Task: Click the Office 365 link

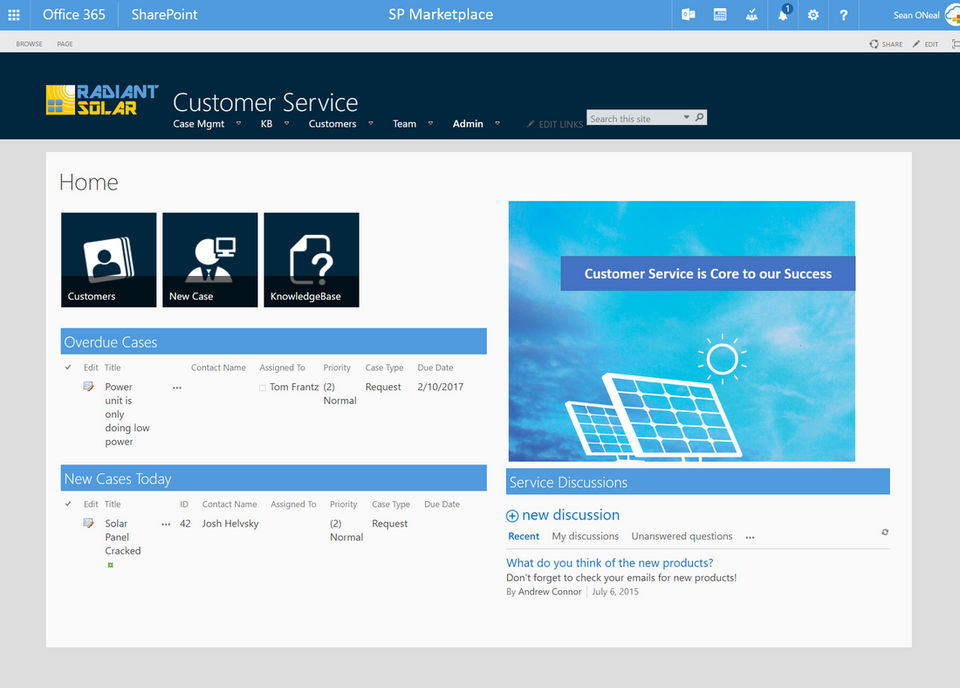Action: coord(74,15)
